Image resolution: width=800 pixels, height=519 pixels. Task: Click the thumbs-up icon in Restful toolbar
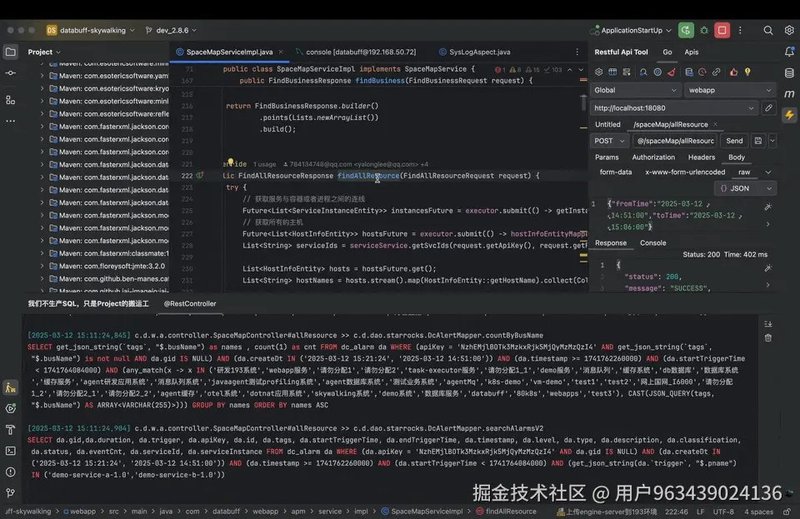(734, 72)
